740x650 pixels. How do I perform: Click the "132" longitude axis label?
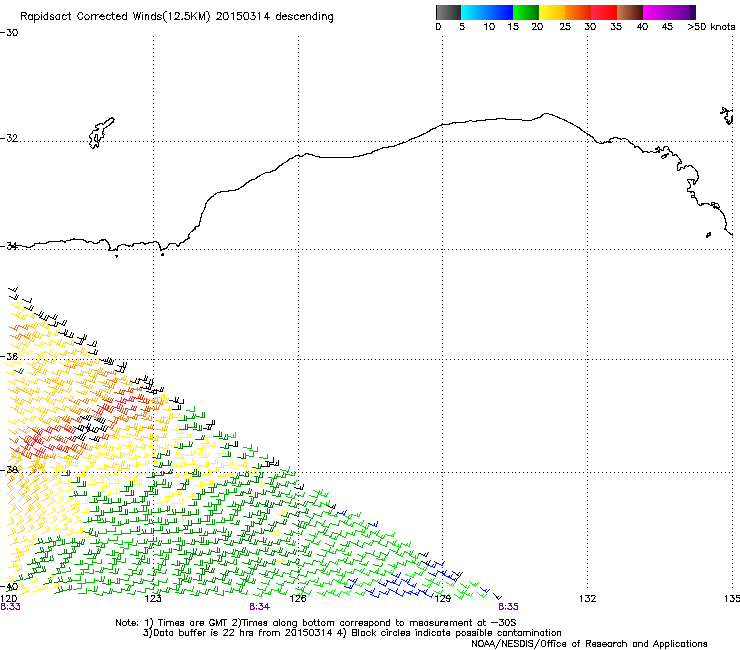pyautogui.click(x=588, y=599)
